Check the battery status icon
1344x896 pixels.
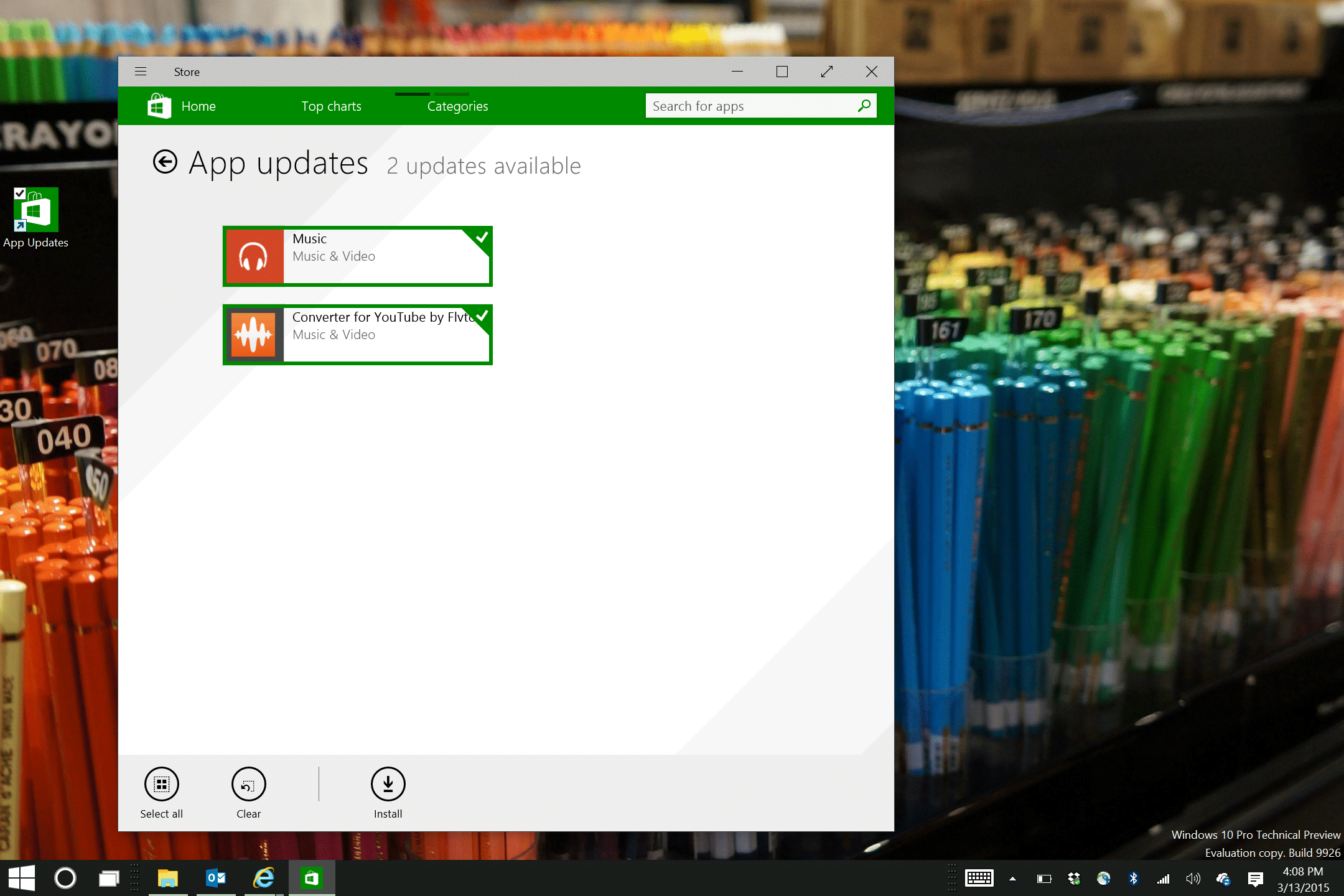pyautogui.click(x=1044, y=879)
